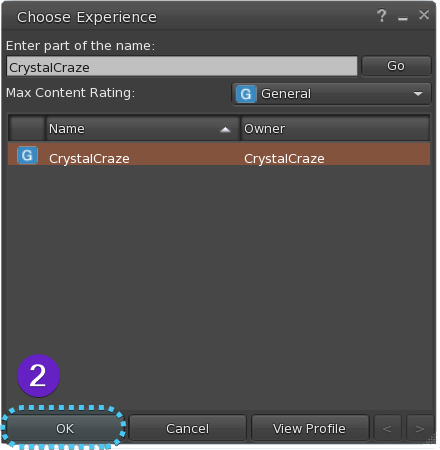Close the Choose Experience dialog
Viewport: 440px width, 450px height.
tap(424, 15)
